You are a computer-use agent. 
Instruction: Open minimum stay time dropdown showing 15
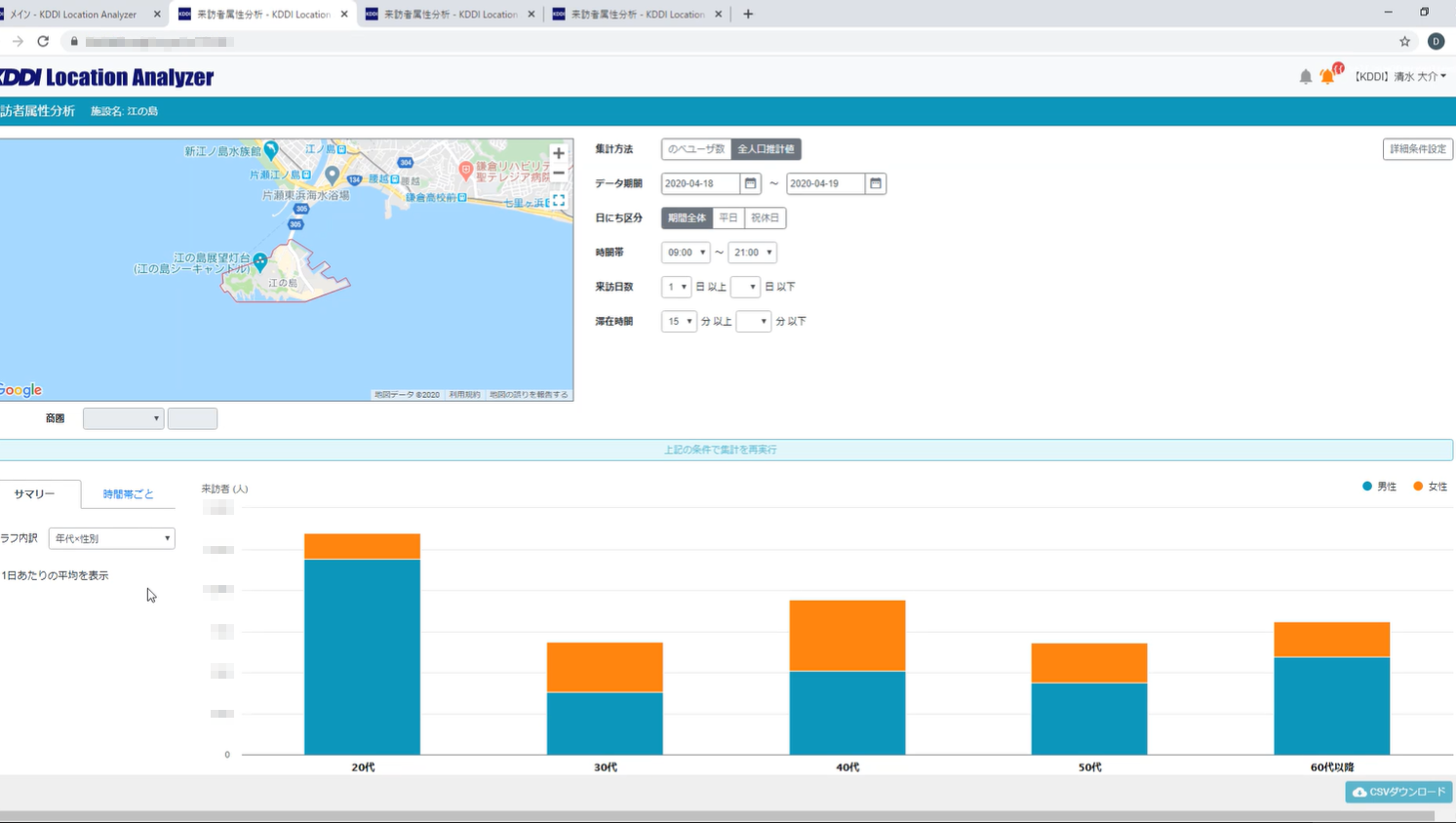click(679, 321)
